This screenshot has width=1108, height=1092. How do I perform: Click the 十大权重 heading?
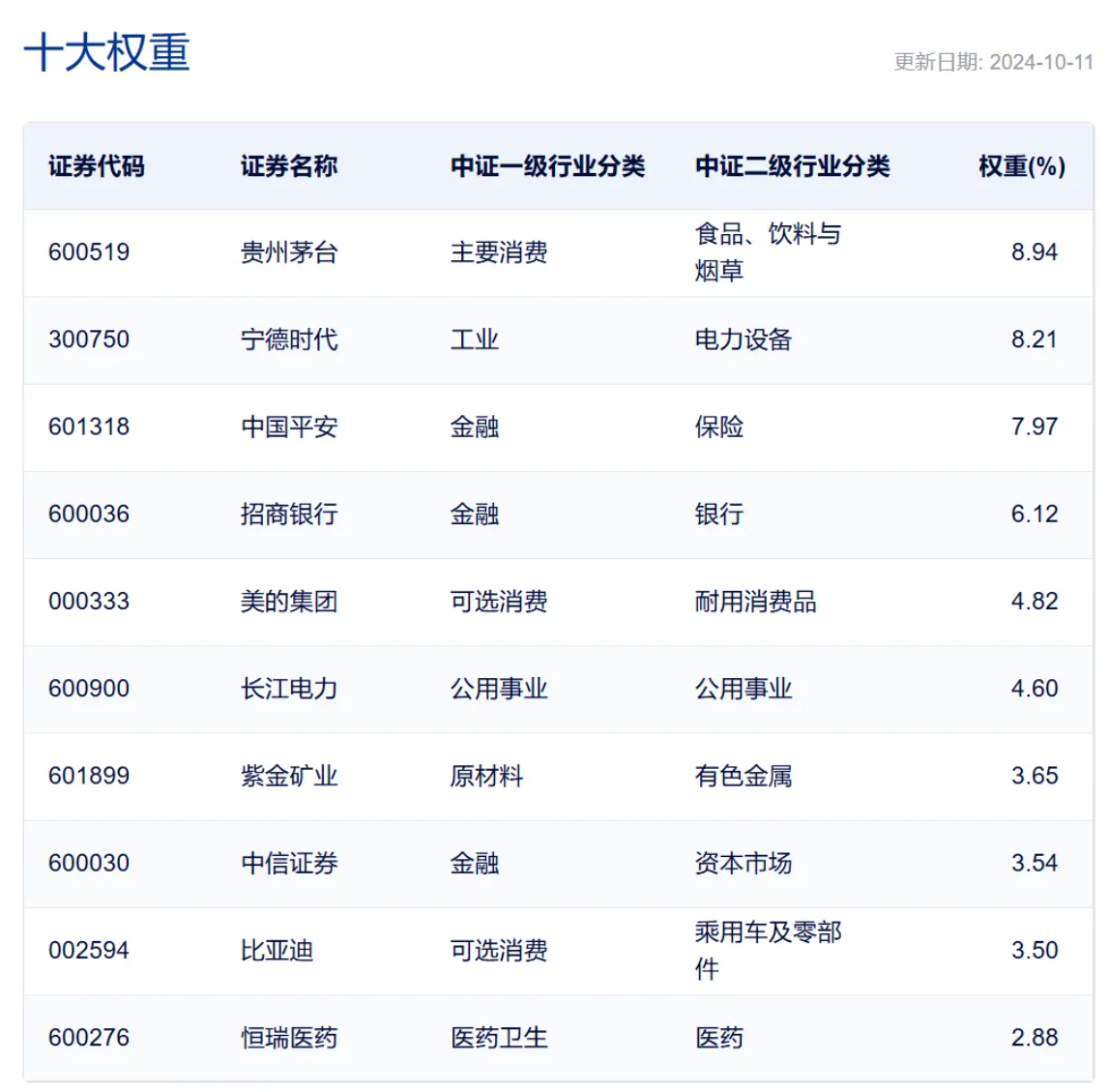tap(106, 52)
